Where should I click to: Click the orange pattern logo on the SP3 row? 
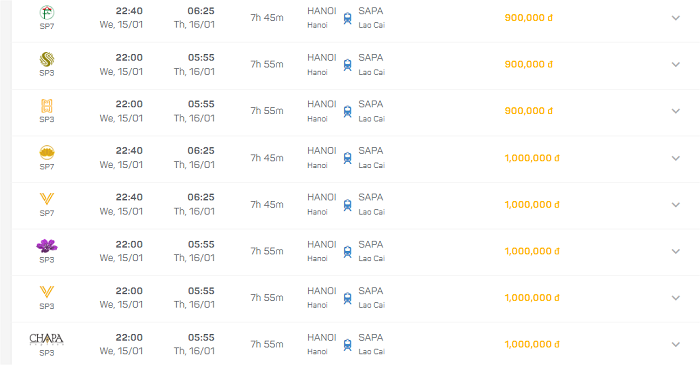point(47,106)
